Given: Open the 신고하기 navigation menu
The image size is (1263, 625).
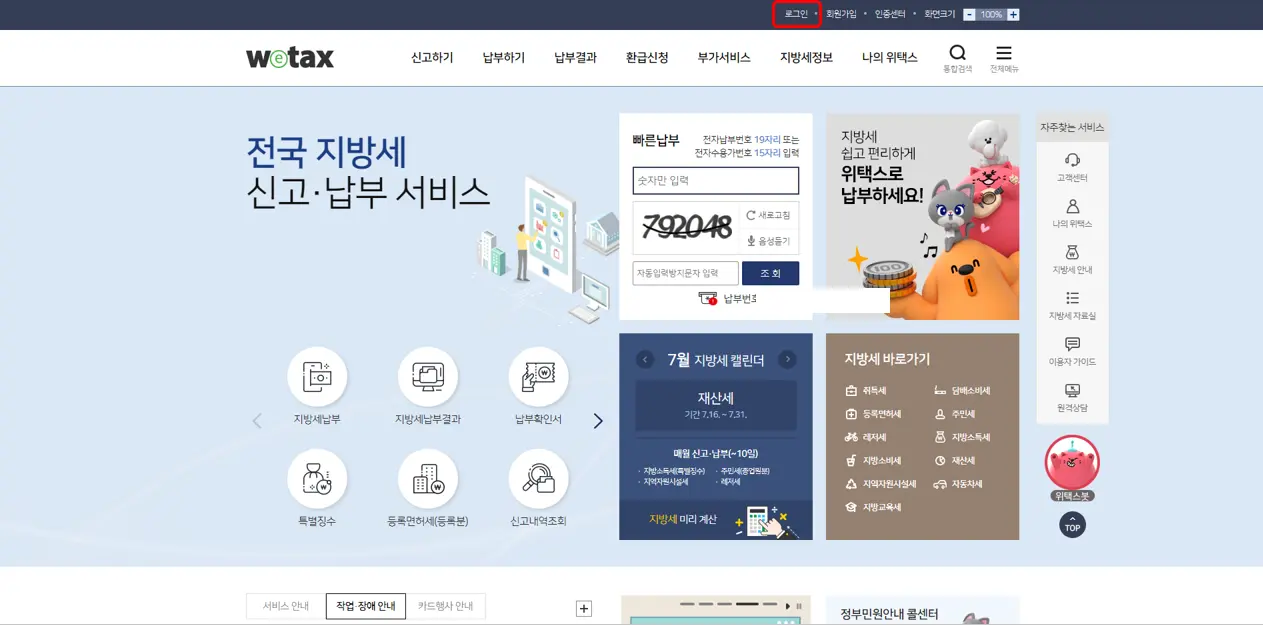Looking at the screenshot, I should [x=430, y=58].
